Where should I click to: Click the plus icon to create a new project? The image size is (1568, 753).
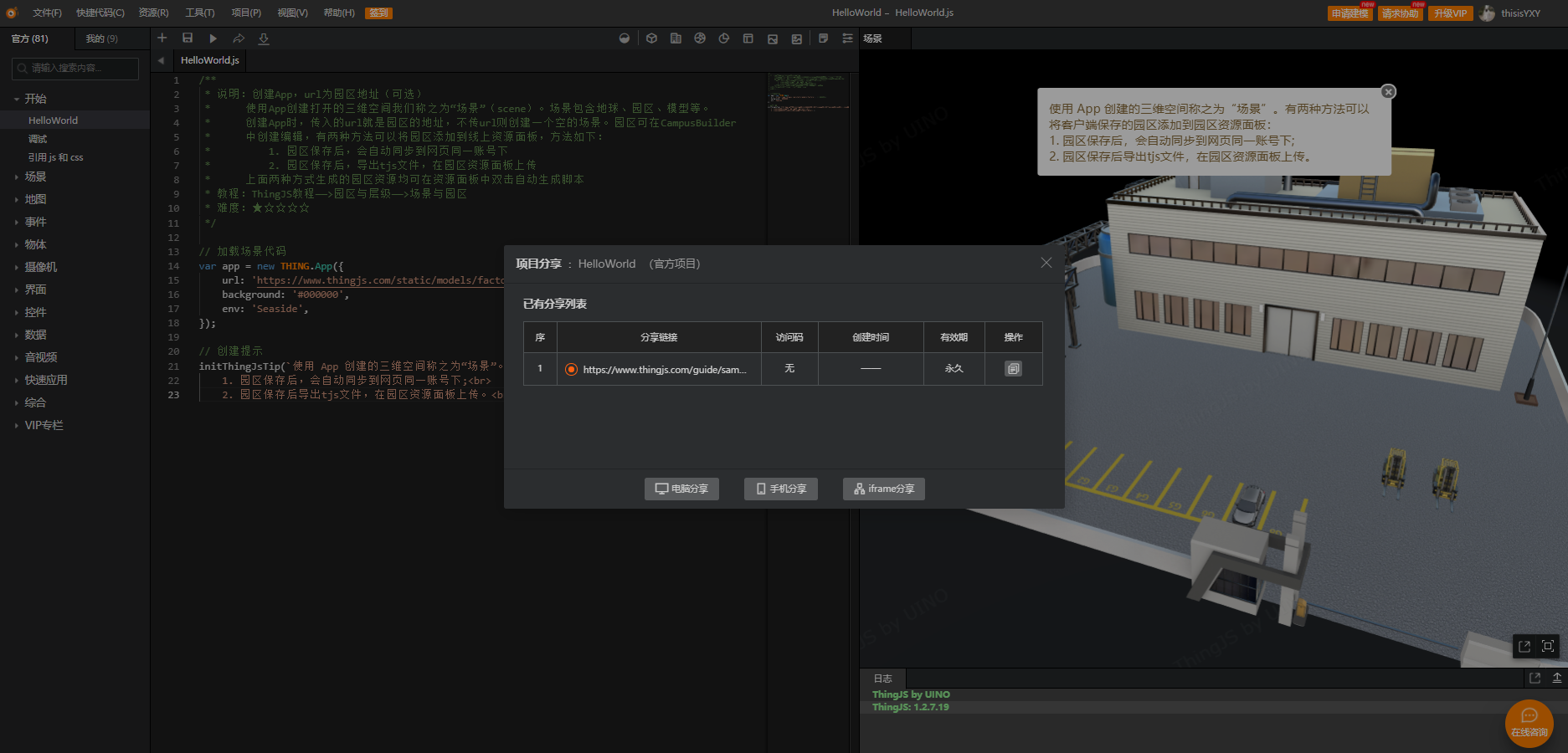tap(162, 38)
